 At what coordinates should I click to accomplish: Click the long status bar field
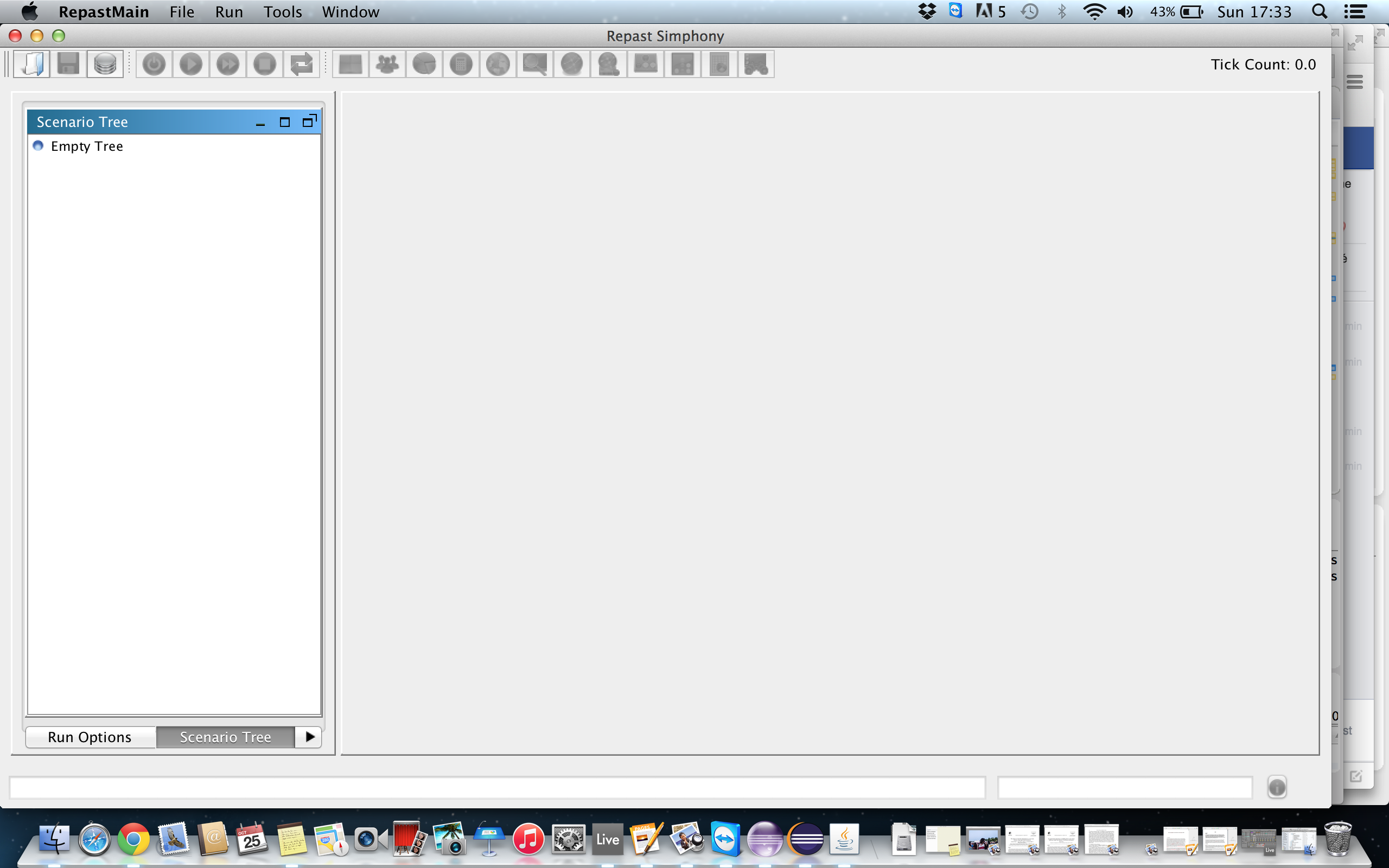pos(498,787)
